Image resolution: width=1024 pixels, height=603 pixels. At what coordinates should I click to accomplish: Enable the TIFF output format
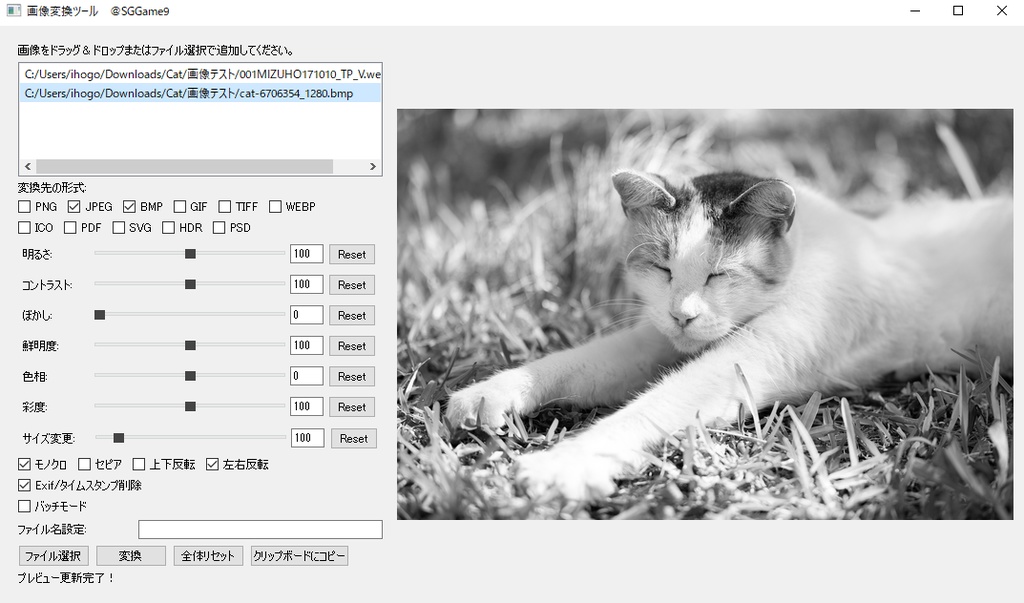point(225,207)
